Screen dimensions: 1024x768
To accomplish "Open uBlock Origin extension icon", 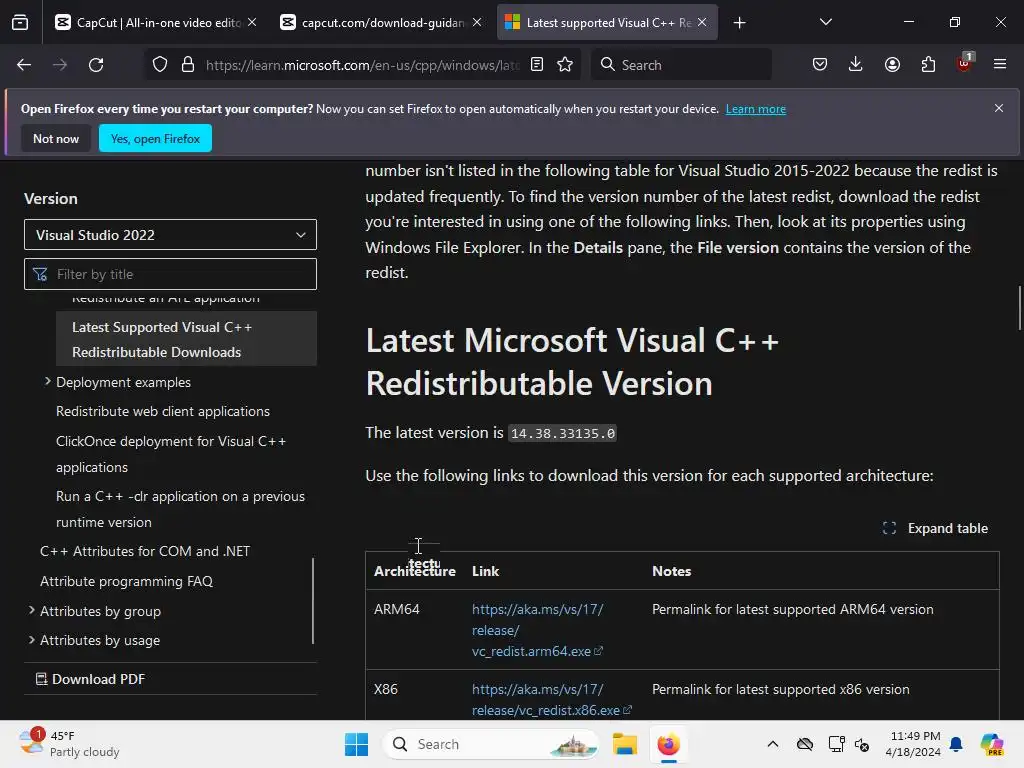I will pos(965,63).
